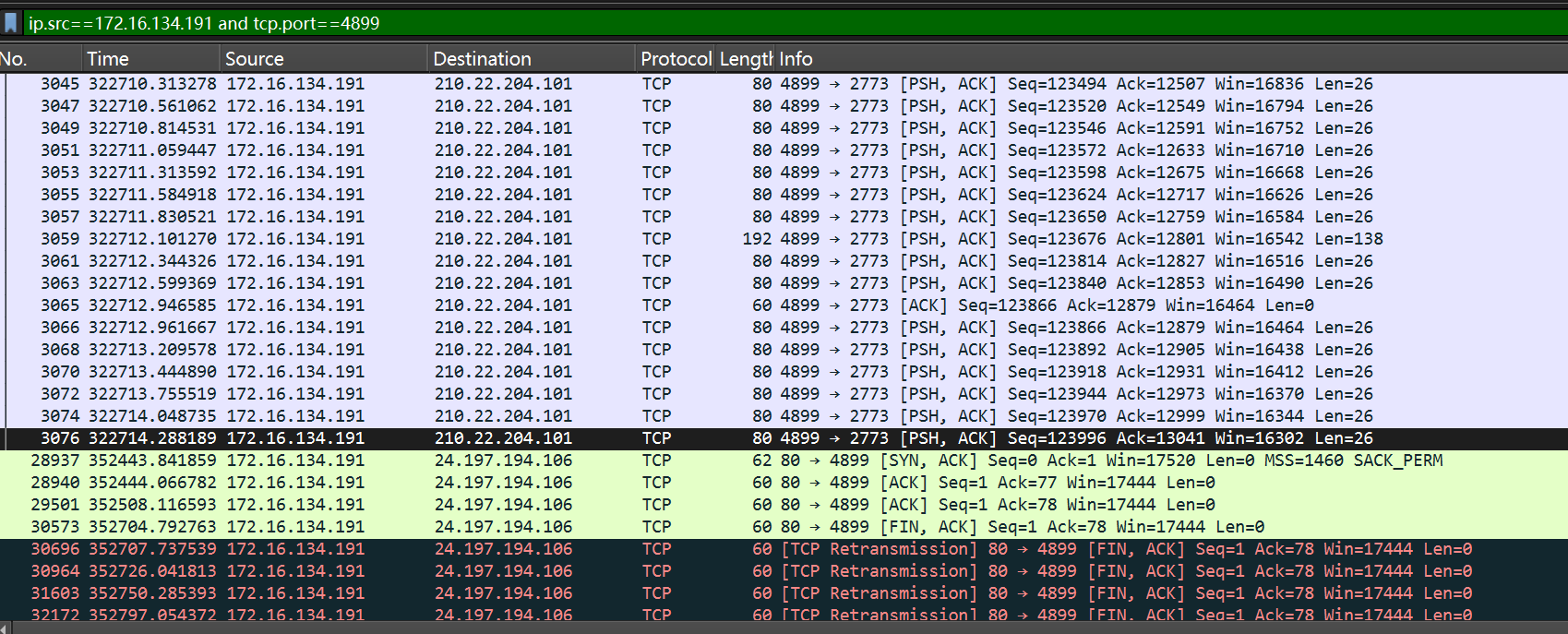Select packet number 3053 row

click(784, 173)
